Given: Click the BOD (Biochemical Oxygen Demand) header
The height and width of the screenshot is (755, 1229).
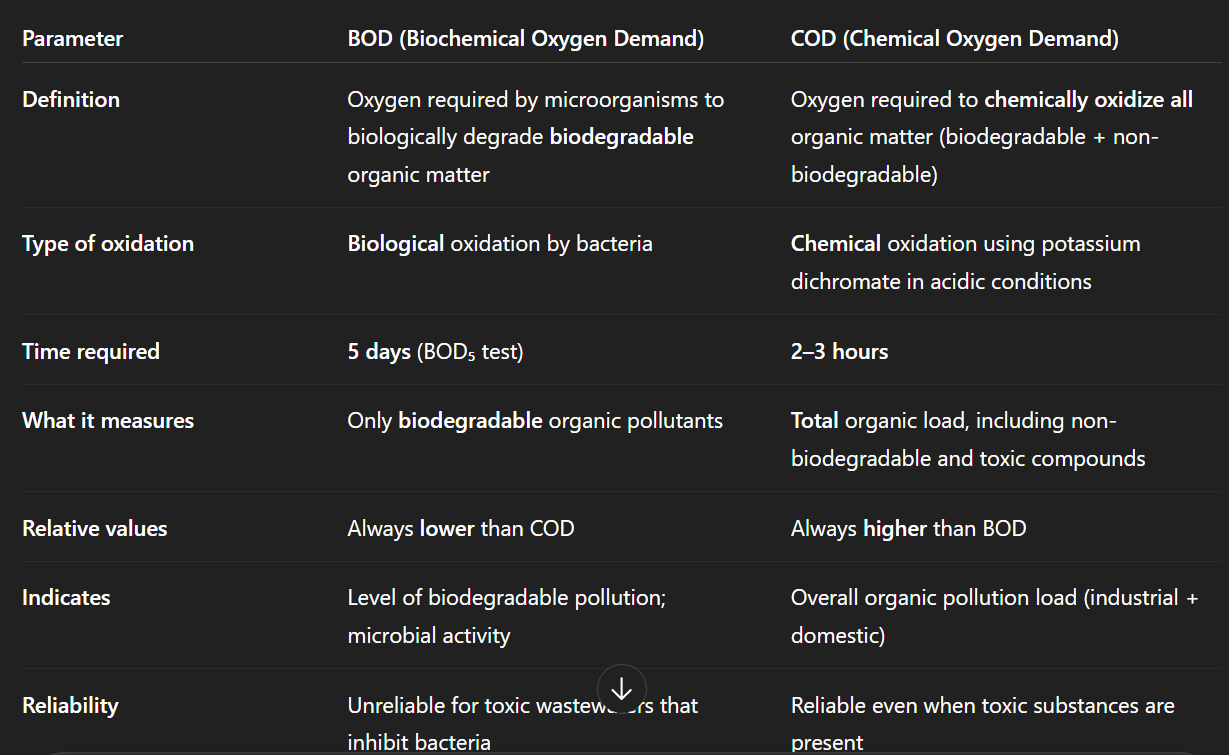Looking at the screenshot, I should [525, 39].
